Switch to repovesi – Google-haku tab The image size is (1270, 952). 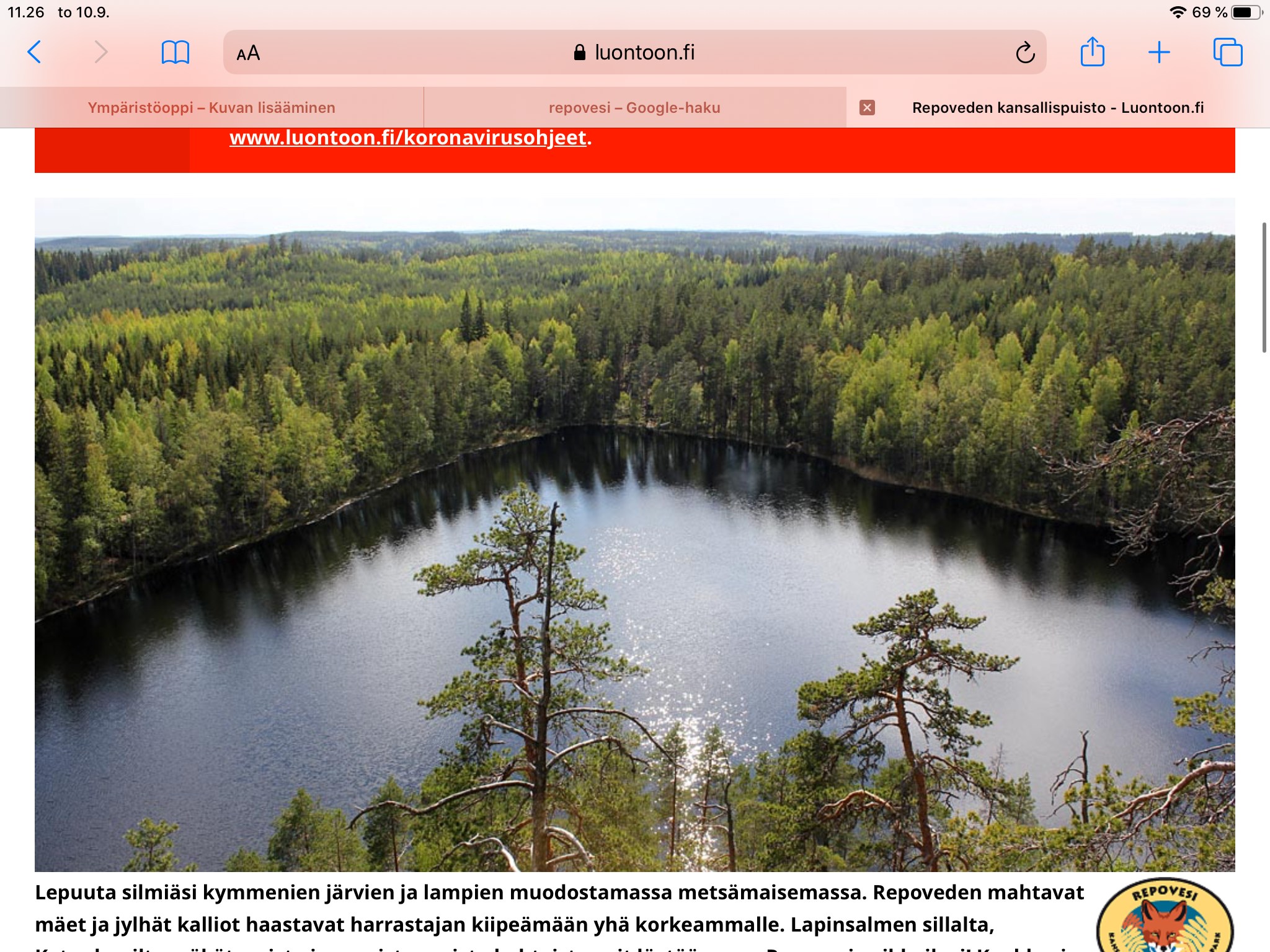pos(634,108)
